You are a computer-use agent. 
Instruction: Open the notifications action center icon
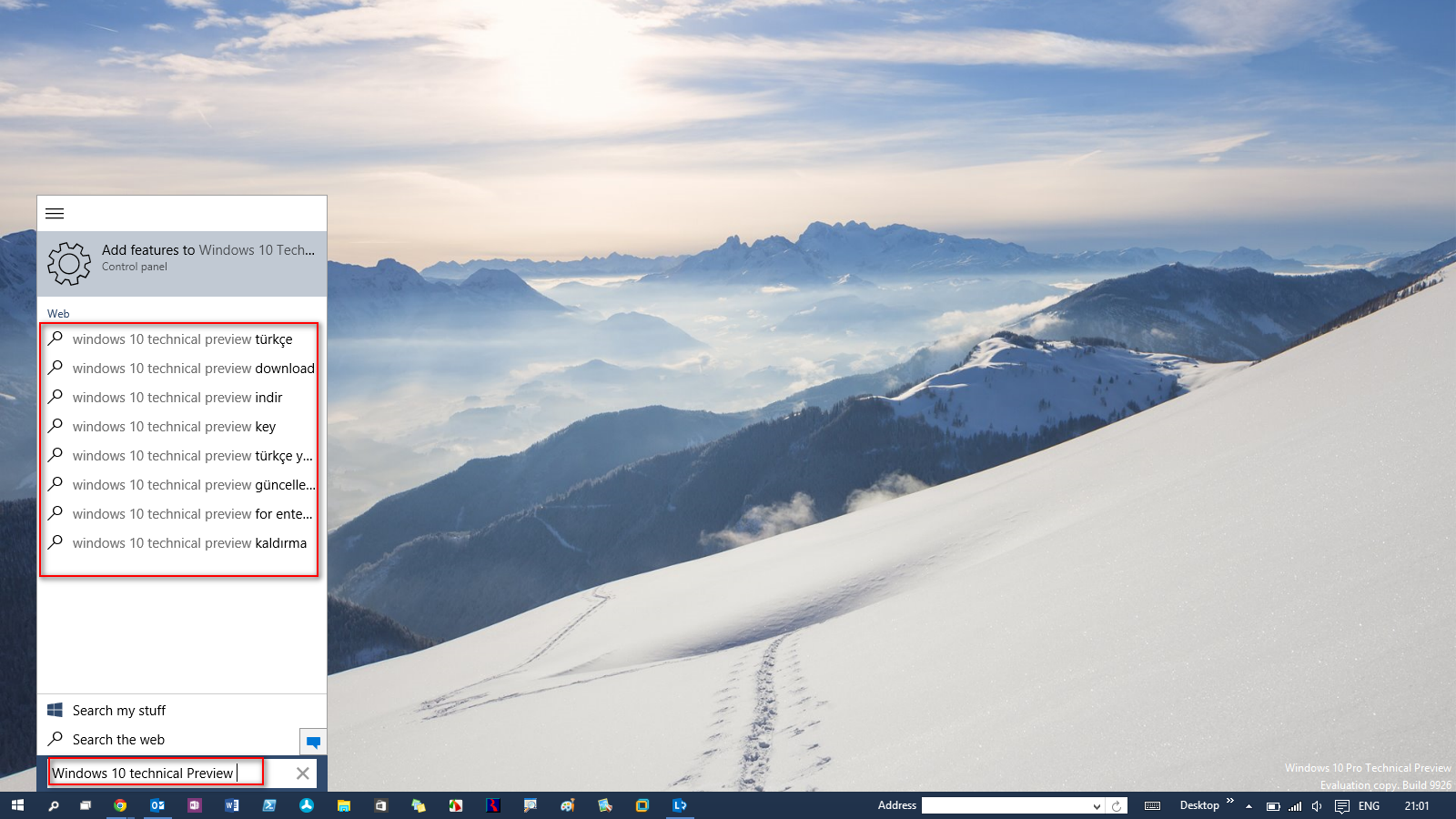point(1341,806)
